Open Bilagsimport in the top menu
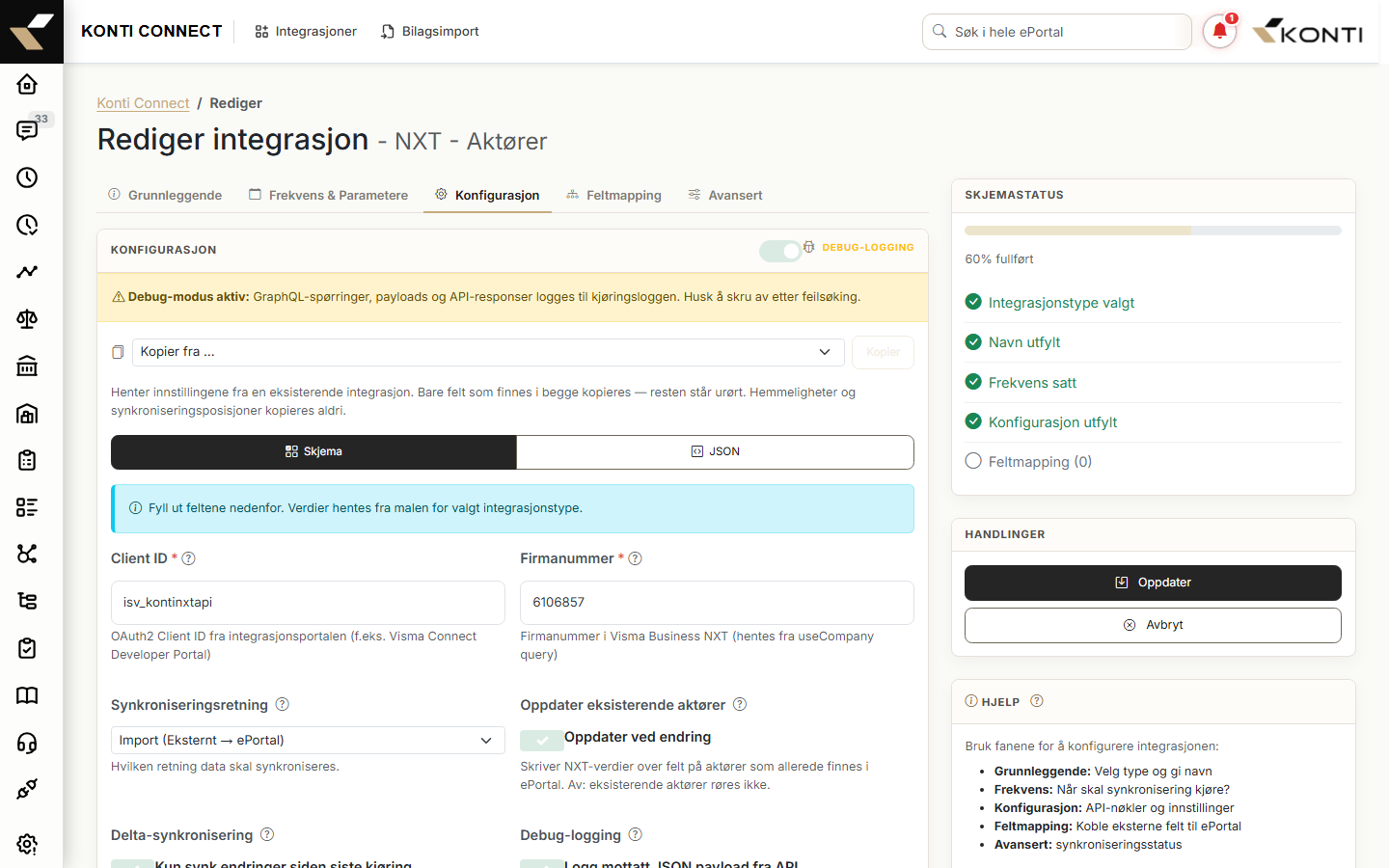The image size is (1389, 868). [x=429, y=32]
